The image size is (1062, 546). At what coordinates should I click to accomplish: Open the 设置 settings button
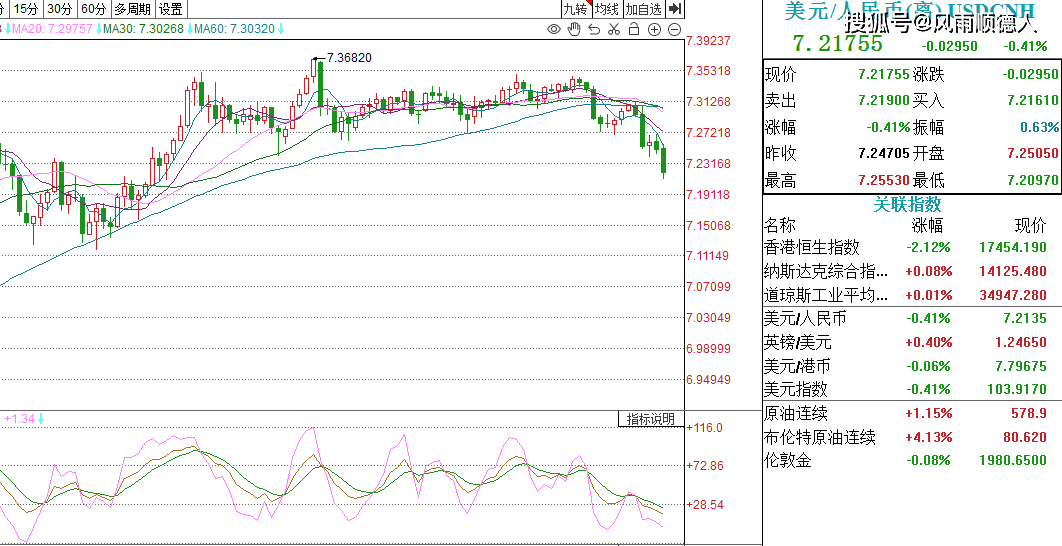coord(171,9)
